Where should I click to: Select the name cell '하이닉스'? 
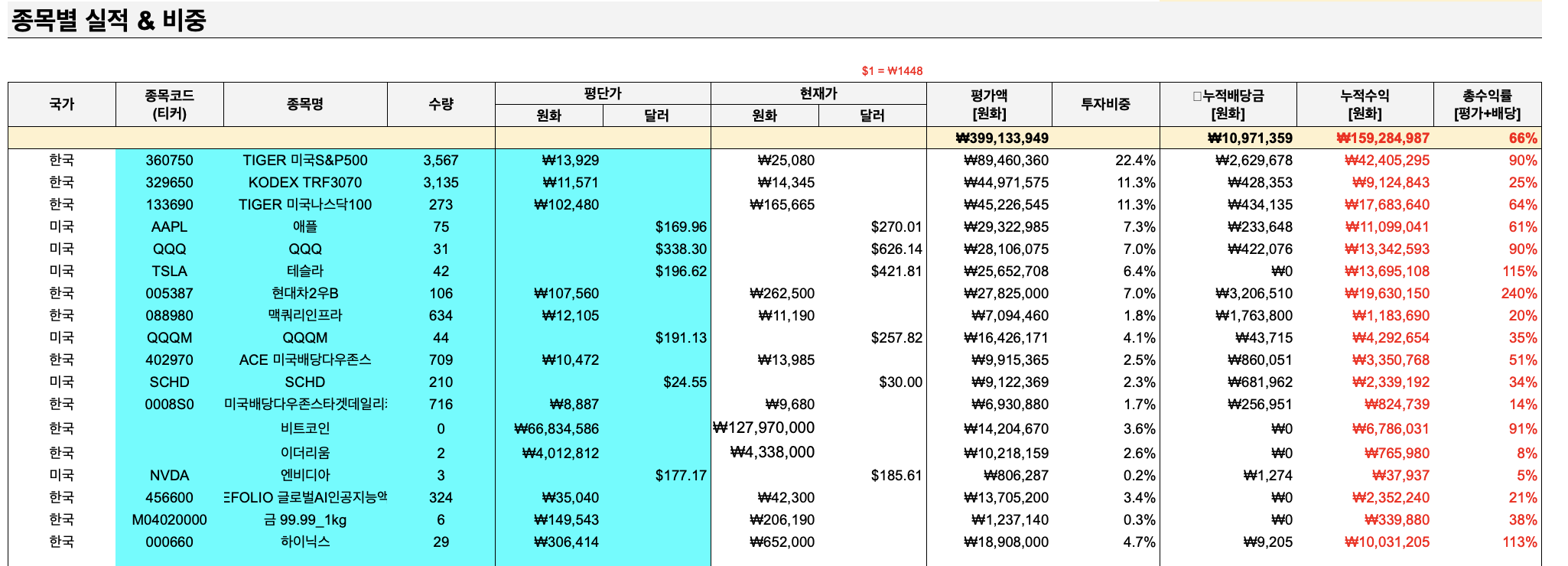point(305,542)
